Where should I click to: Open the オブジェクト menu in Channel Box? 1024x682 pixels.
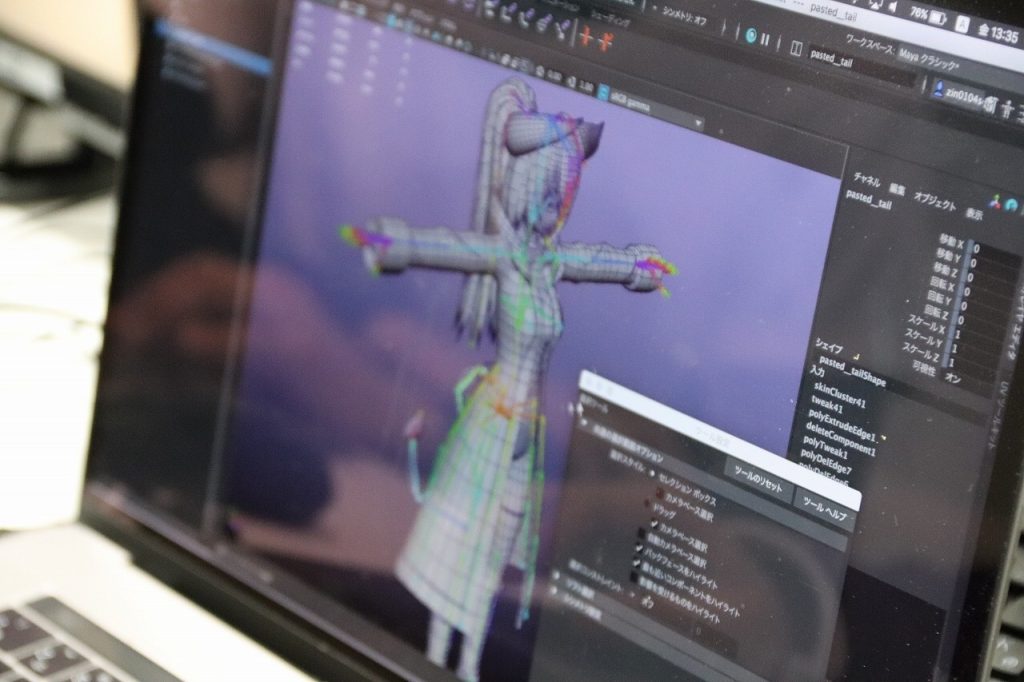(935, 202)
